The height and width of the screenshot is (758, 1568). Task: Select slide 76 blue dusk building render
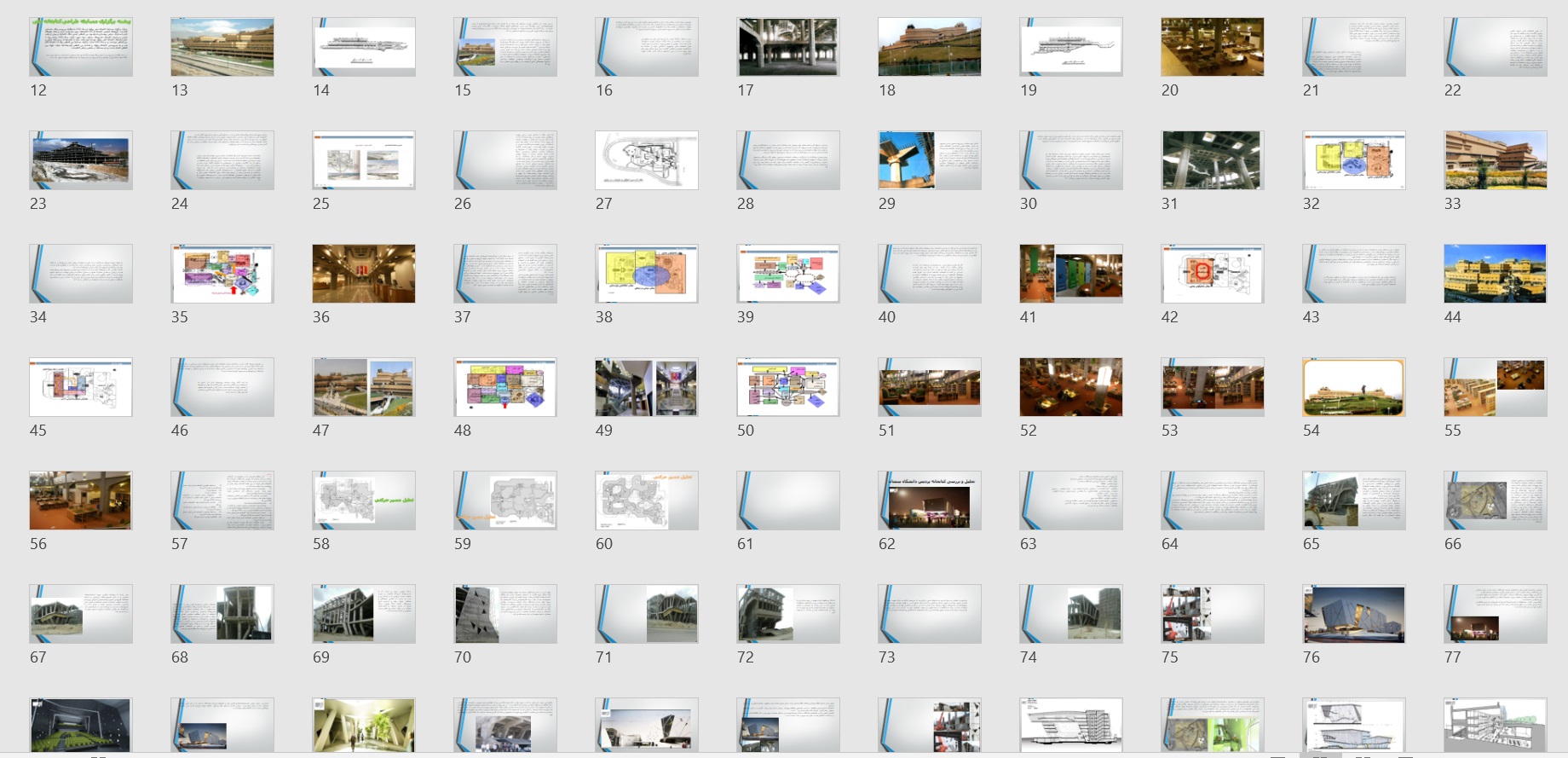tap(1353, 614)
